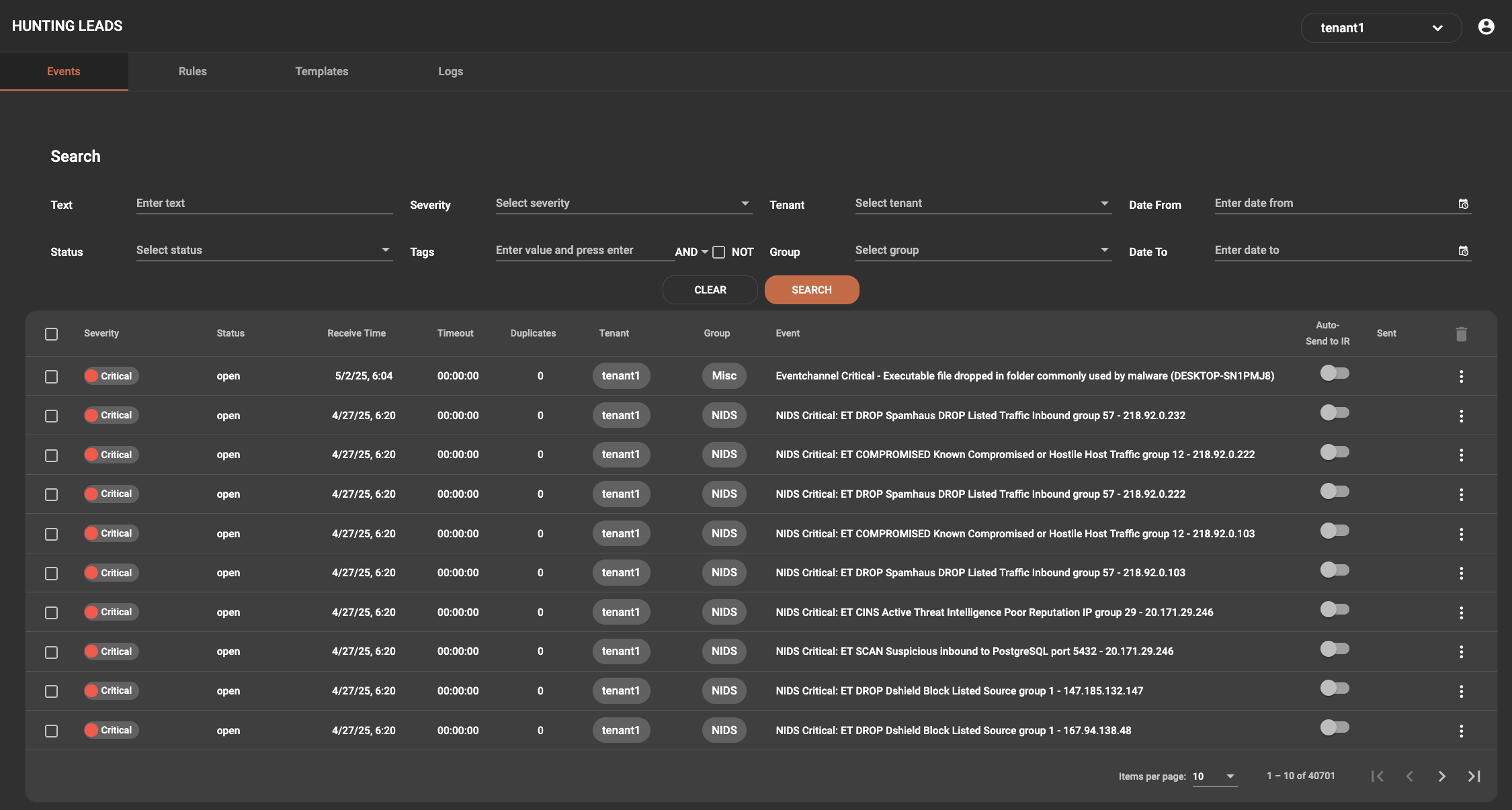Click the Date To calendar icon
Screen dimensions: 1512x810
tap(1463, 251)
